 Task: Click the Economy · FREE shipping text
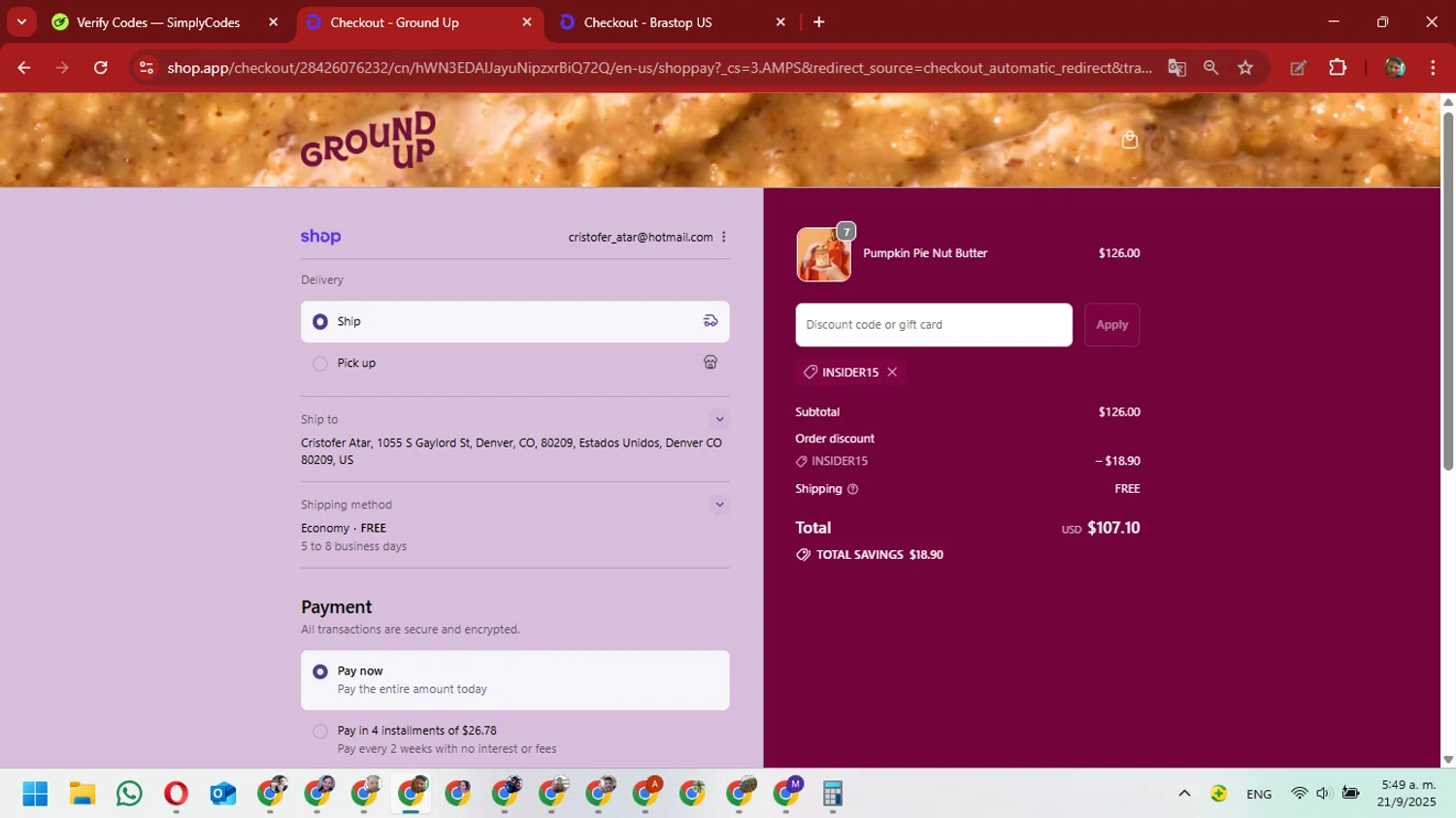click(344, 528)
